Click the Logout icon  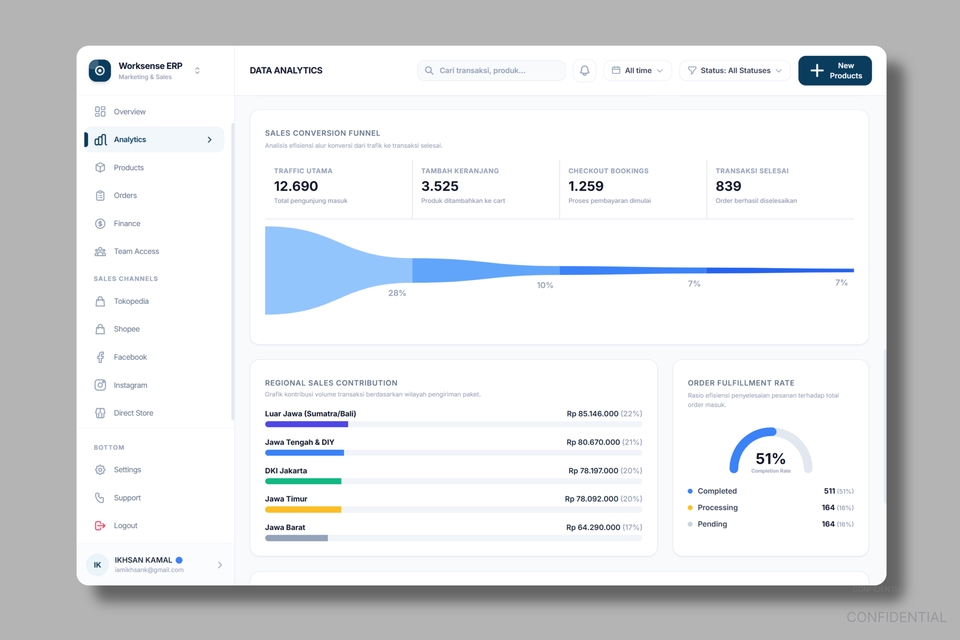100,525
